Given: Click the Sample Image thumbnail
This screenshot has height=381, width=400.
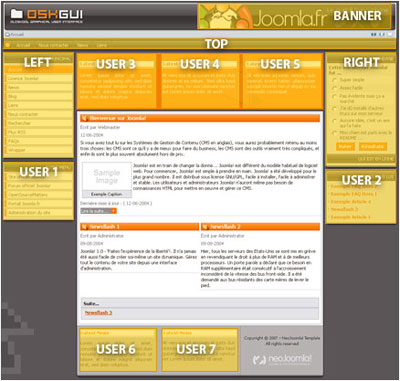Looking at the screenshot, I should click(x=107, y=177).
